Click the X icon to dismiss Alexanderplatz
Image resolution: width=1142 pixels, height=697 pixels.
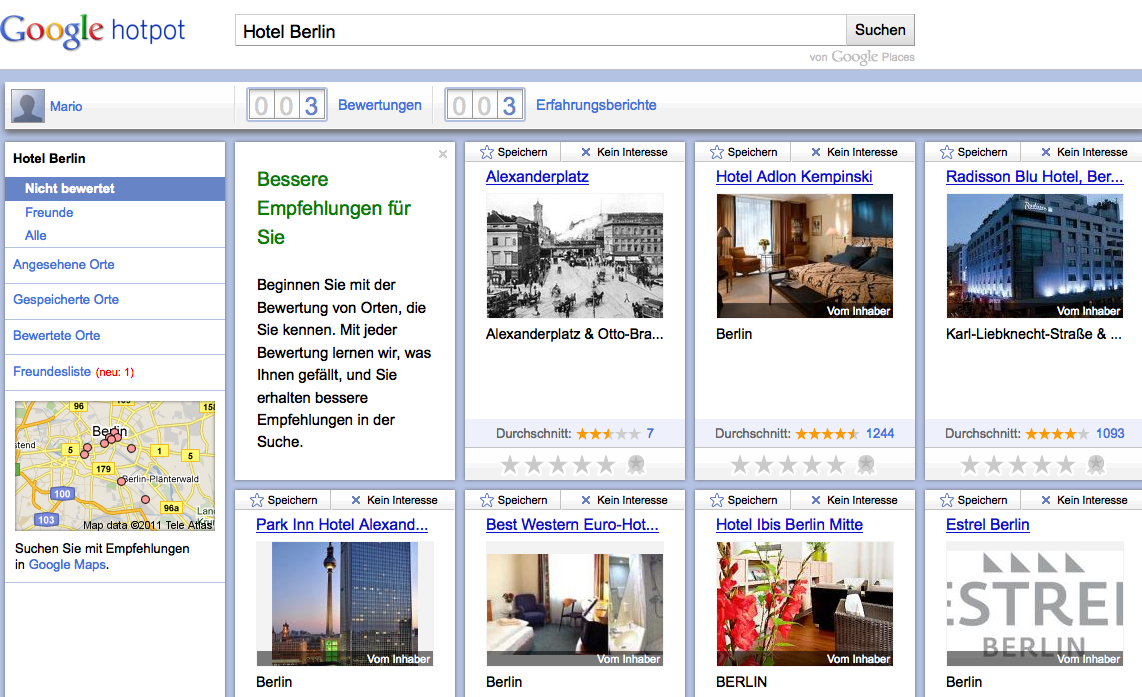point(586,152)
